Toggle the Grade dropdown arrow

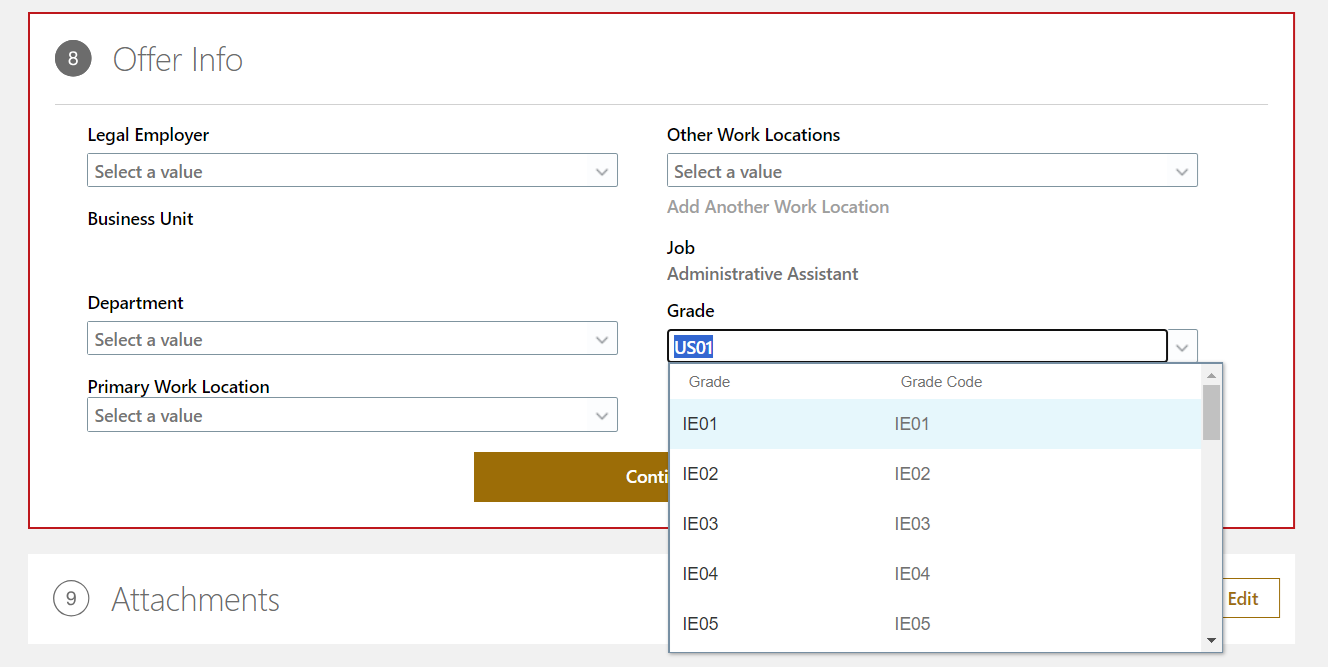pos(1182,347)
